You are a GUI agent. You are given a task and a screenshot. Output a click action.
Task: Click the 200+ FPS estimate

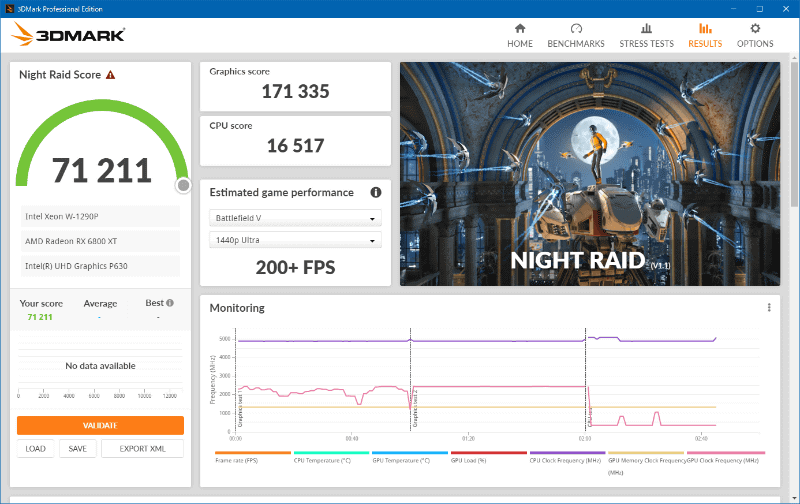(295, 267)
